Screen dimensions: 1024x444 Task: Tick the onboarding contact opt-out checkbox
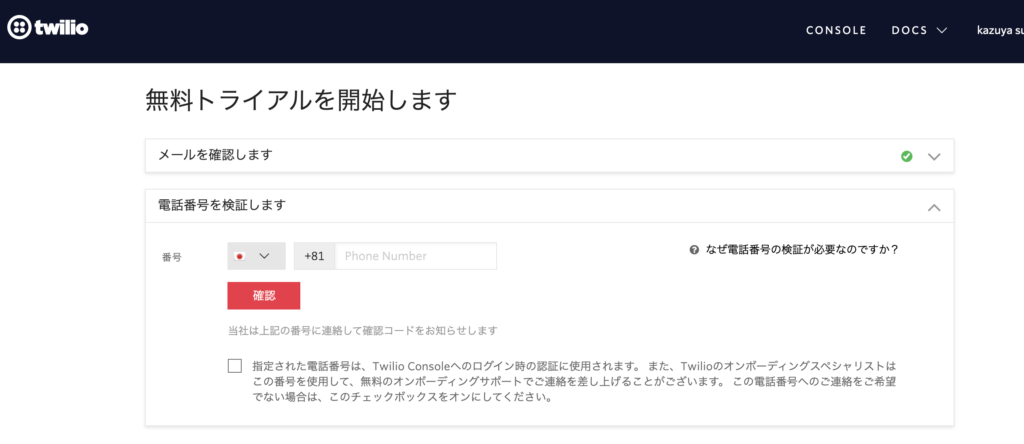tap(235, 366)
